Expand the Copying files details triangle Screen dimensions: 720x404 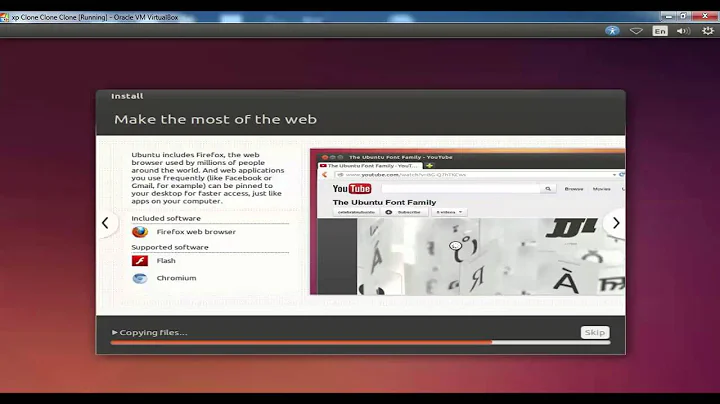tap(114, 332)
